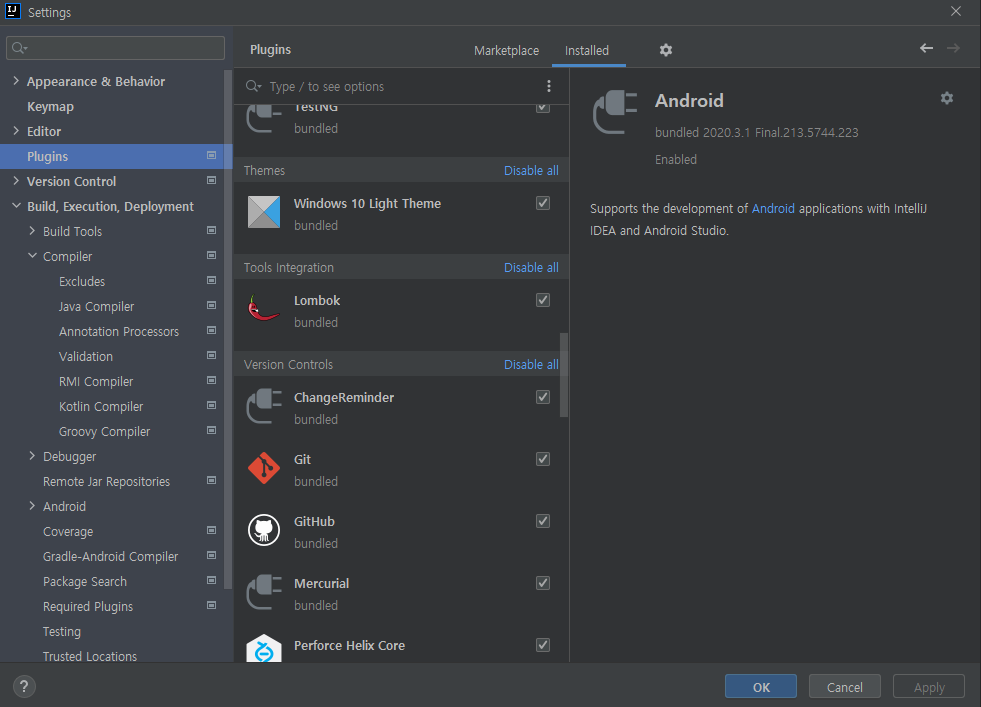Click the project-level marker icon beside Required Plugins
The width and height of the screenshot is (981, 707).
[211, 606]
